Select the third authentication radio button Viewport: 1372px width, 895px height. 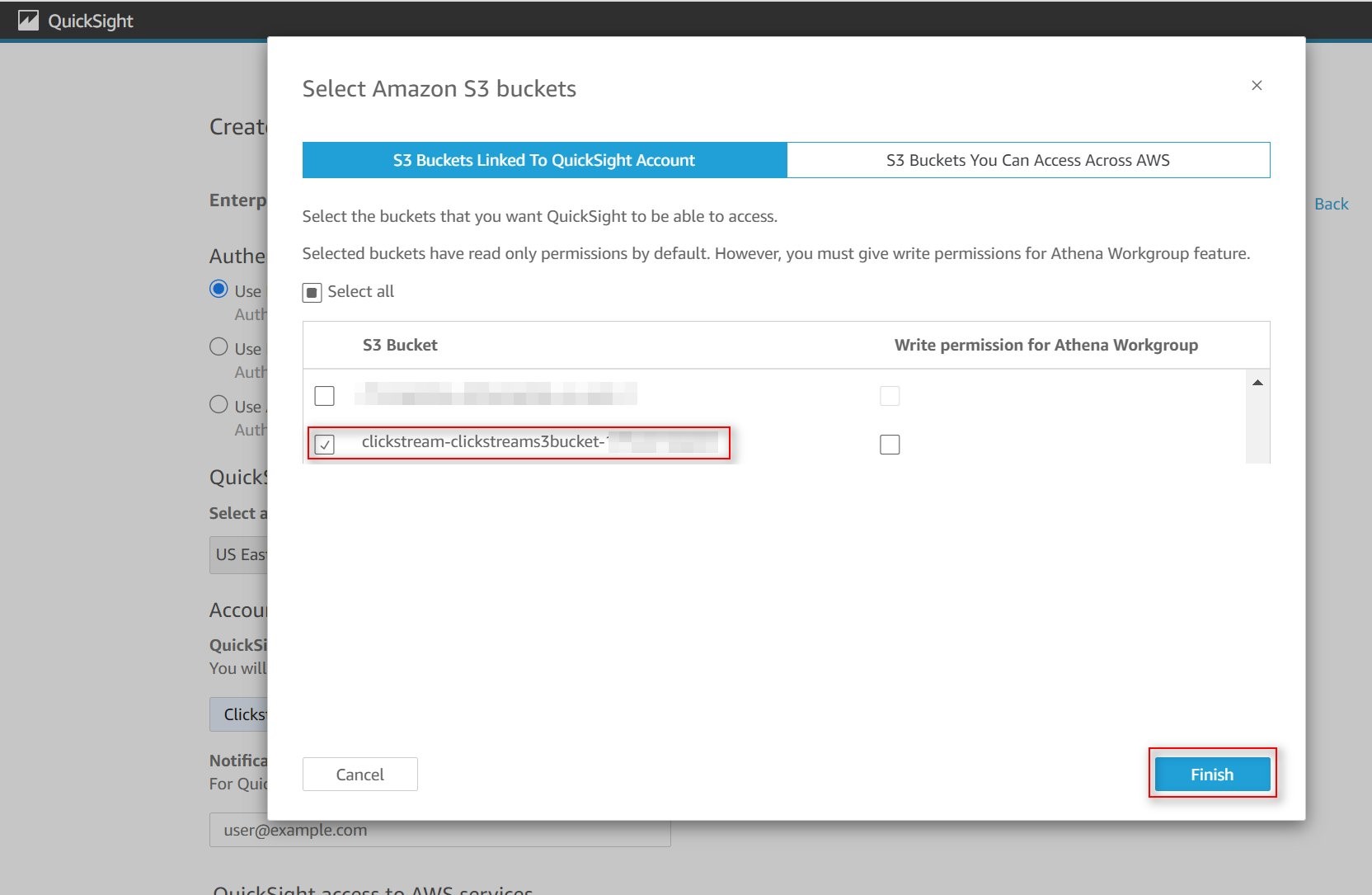click(218, 404)
